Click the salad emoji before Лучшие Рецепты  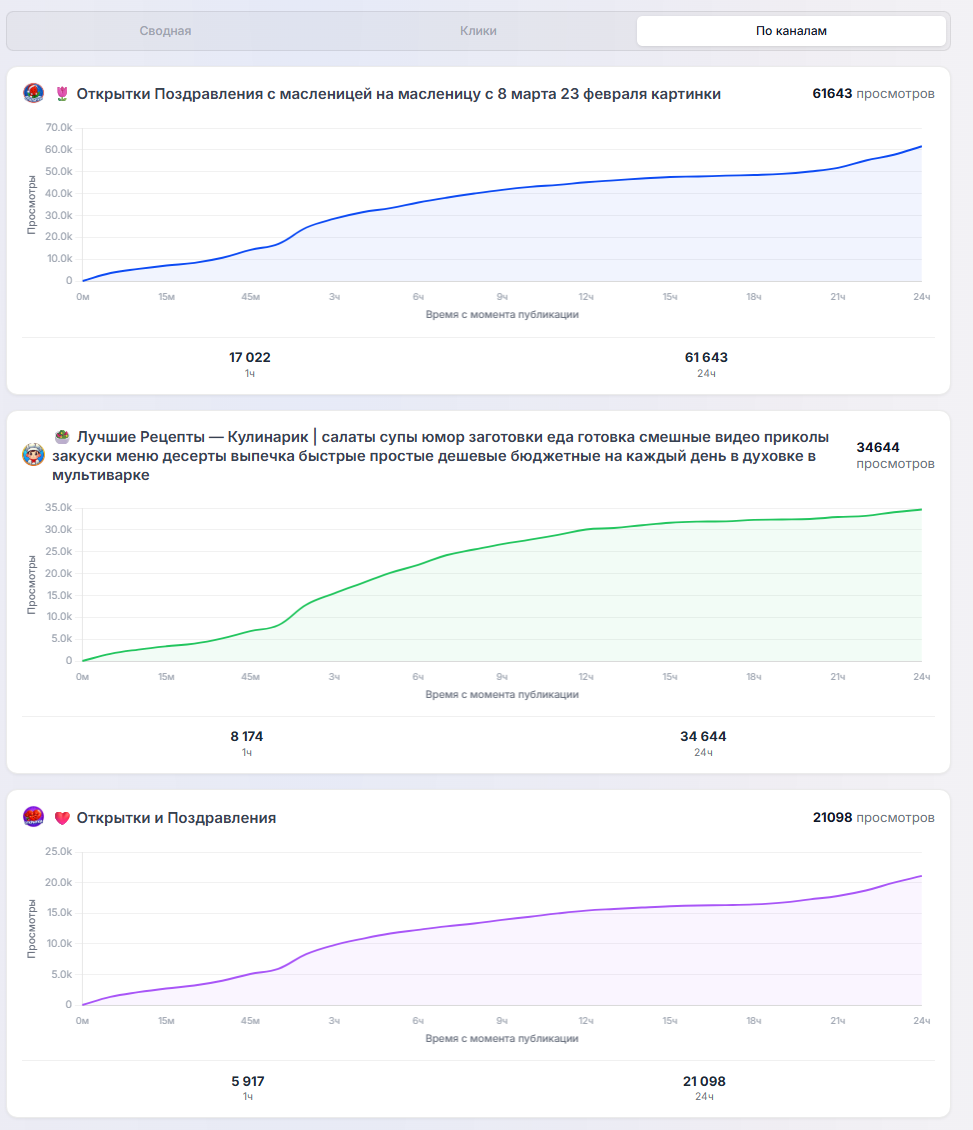[62, 437]
